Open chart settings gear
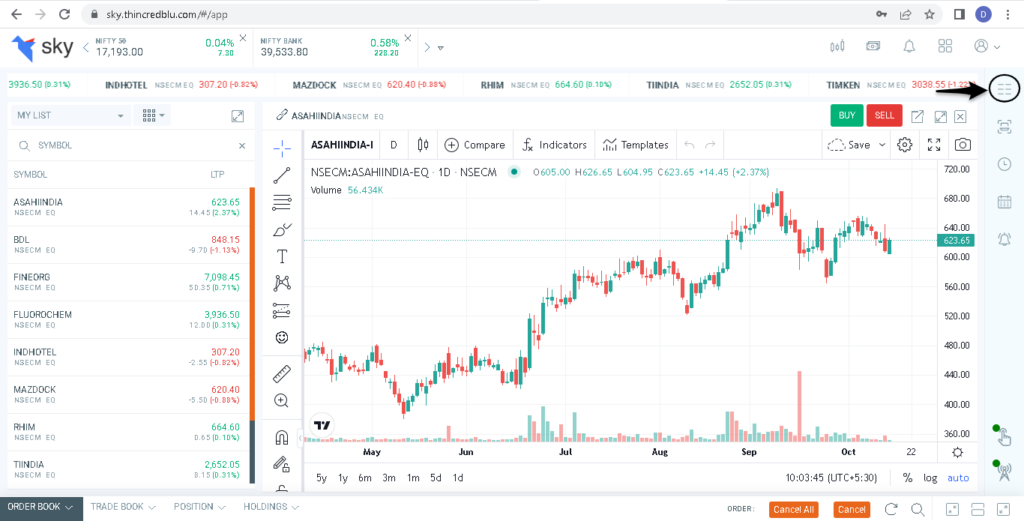The width and height of the screenshot is (1024, 521). point(904,145)
